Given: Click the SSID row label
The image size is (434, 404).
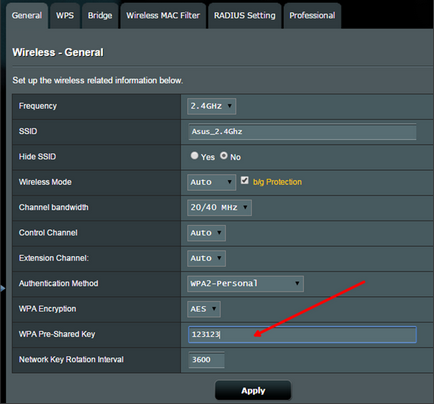Looking at the screenshot, I should [28, 131].
